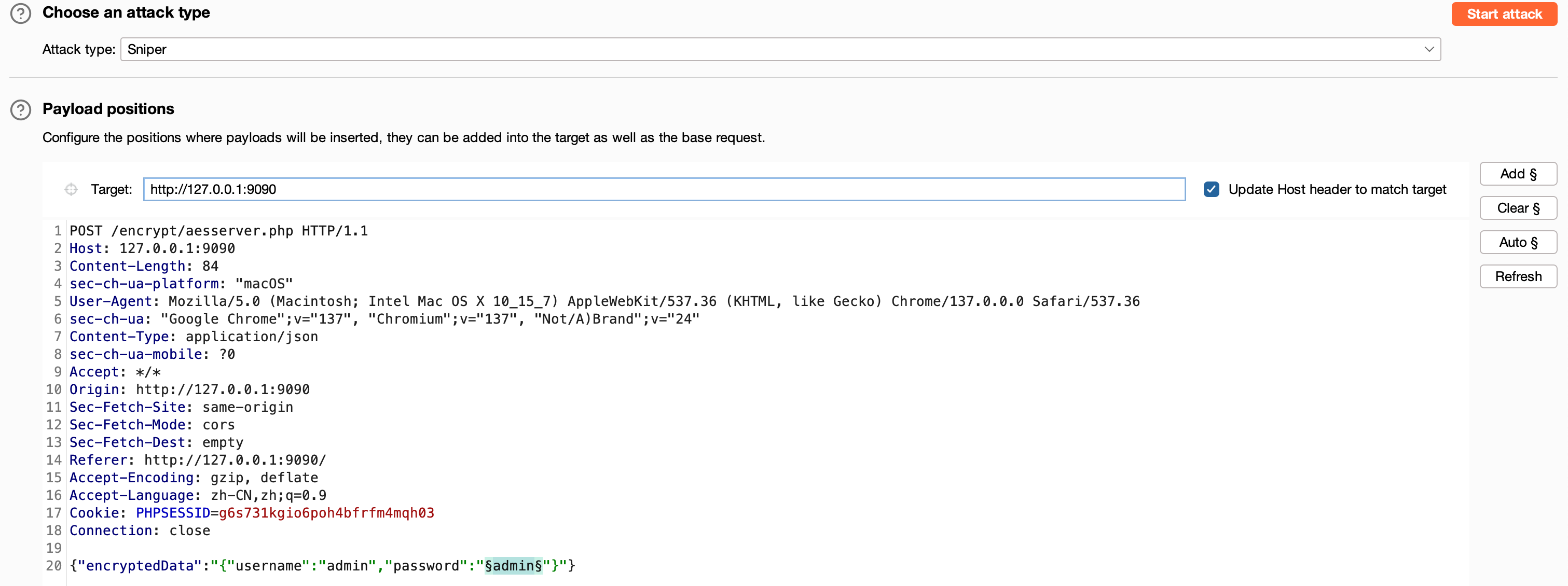The height and width of the screenshot is (586, 1568).
Task: Click the sec-ch-ua-platform "macOS" line
Action: (181, 284)
